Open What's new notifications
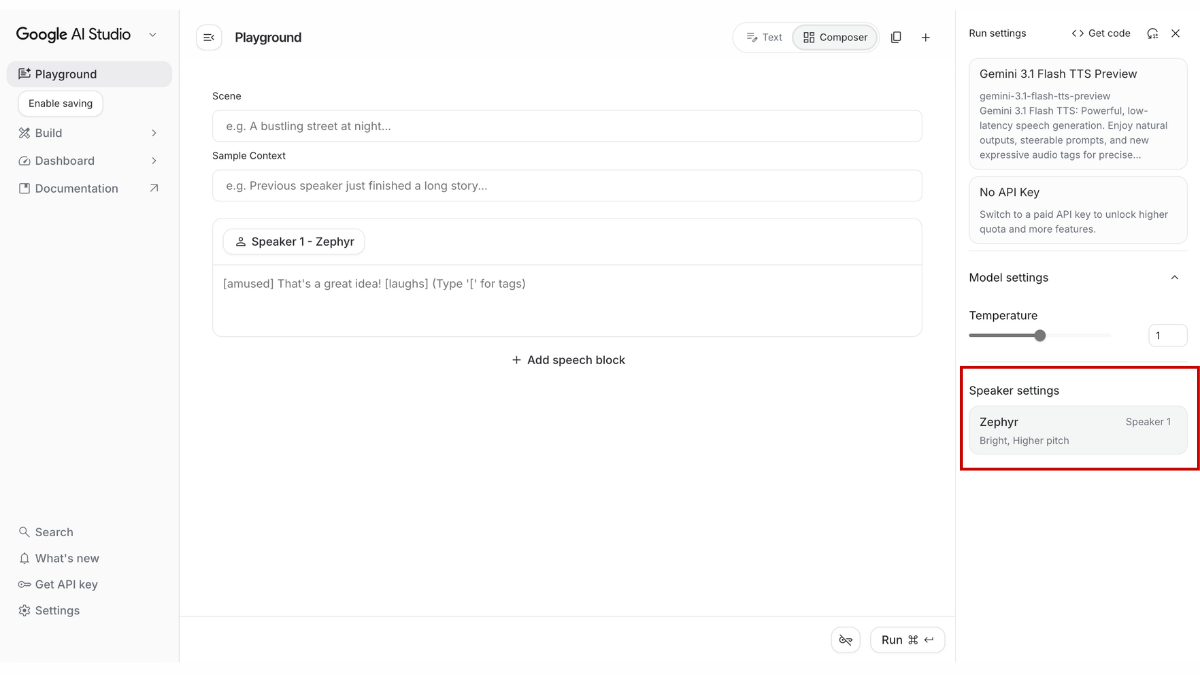1200x675 pixels. 66,558
